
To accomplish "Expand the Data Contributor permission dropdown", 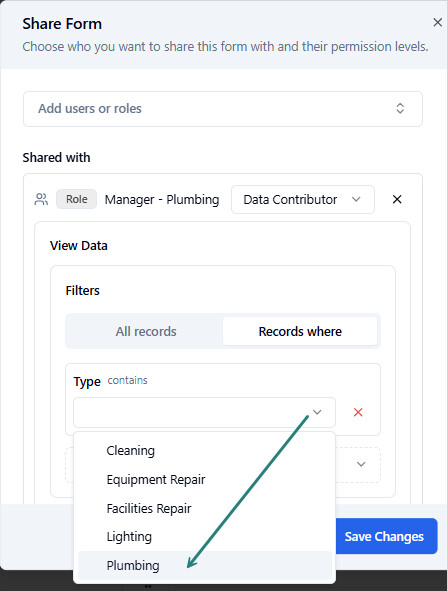I will [303, 199].
